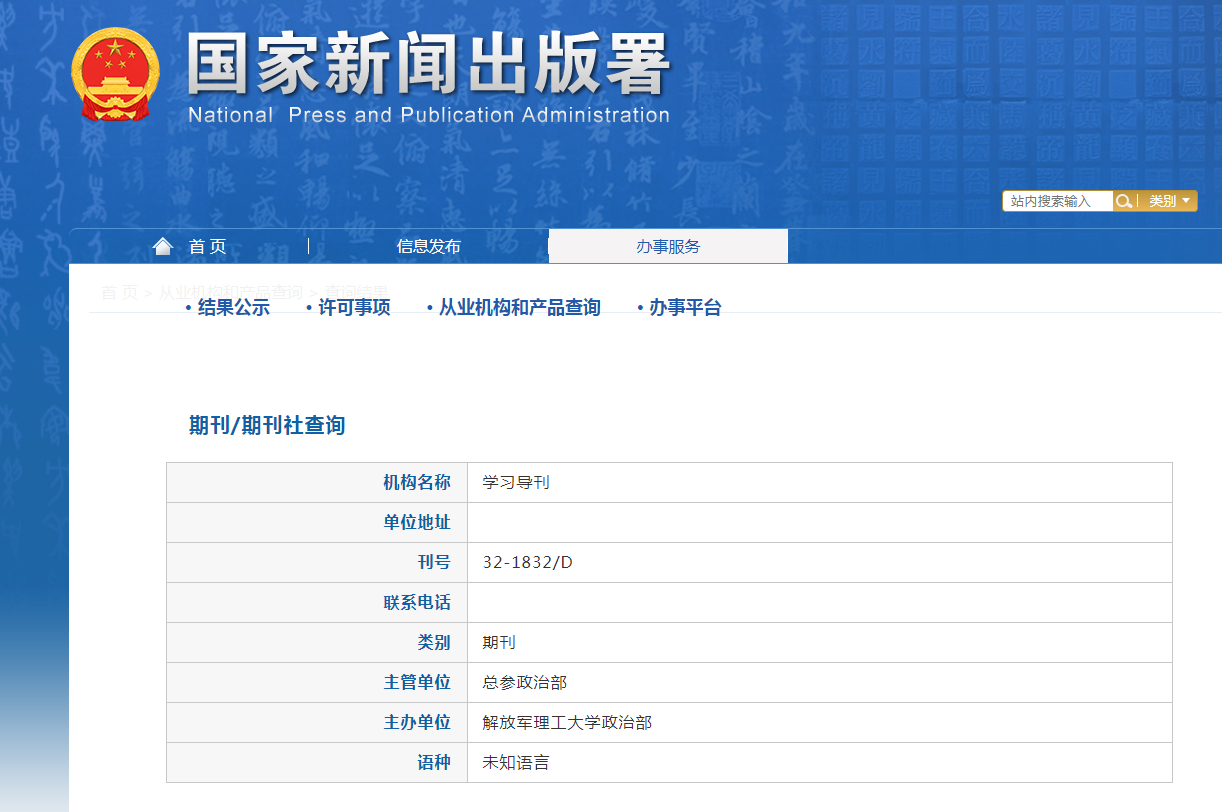Click the 联系电话 row label
Viewport: 1222px width, 812px height.
417,603
